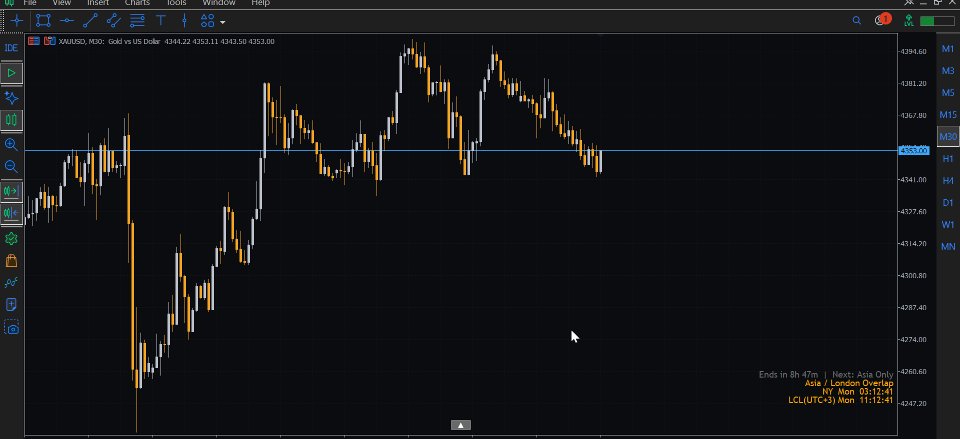Switch to M5 timeframe

[x=948, y=92]
